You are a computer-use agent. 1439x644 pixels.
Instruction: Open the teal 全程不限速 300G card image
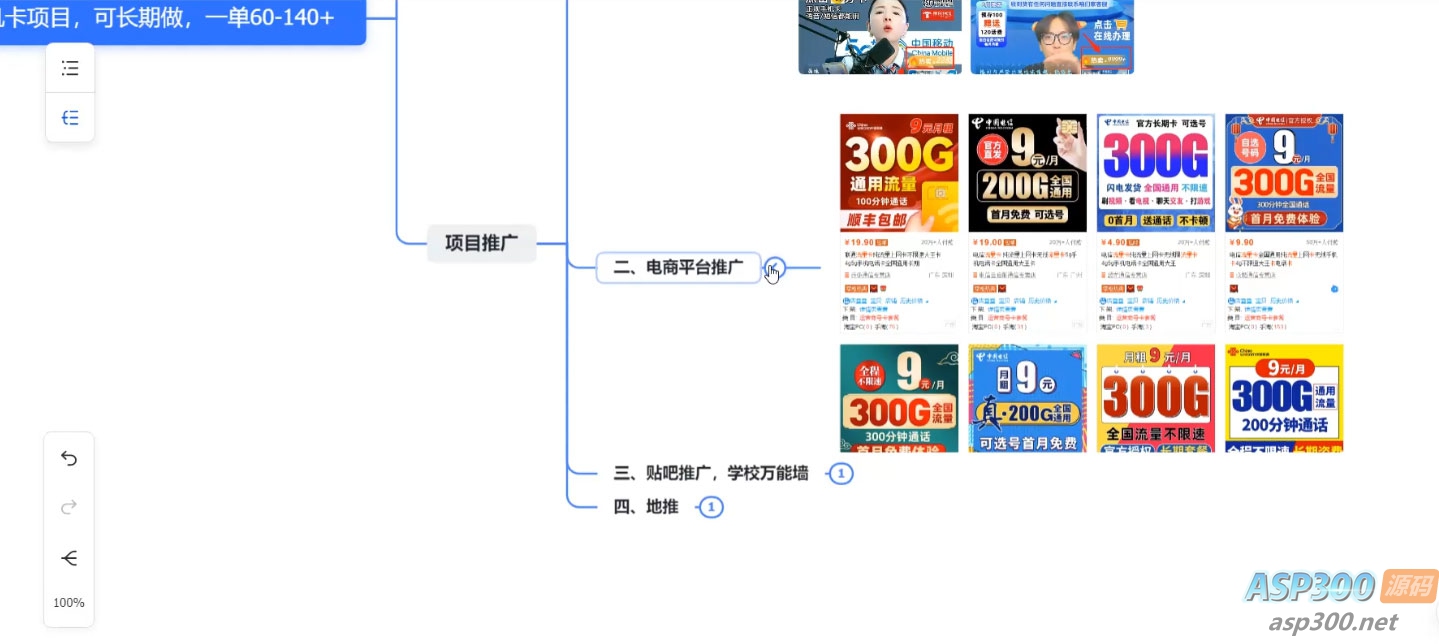[x=899, y=398]
